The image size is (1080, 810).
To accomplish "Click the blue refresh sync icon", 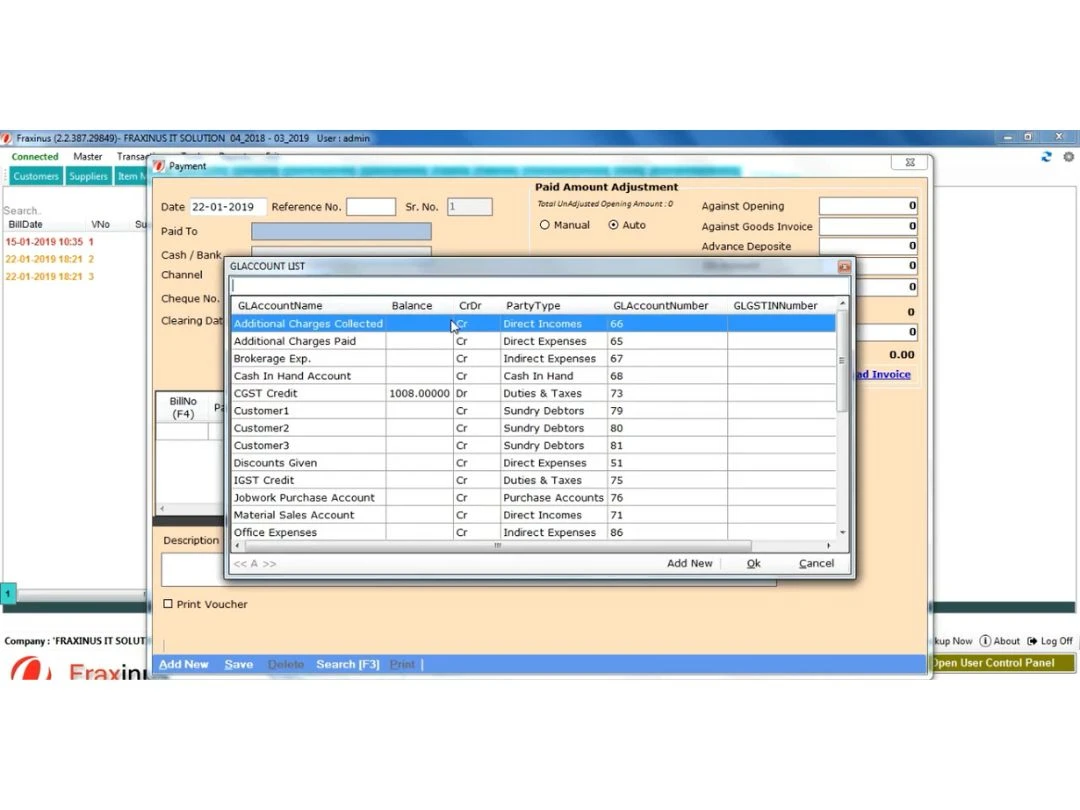I will click(1047, 157).
